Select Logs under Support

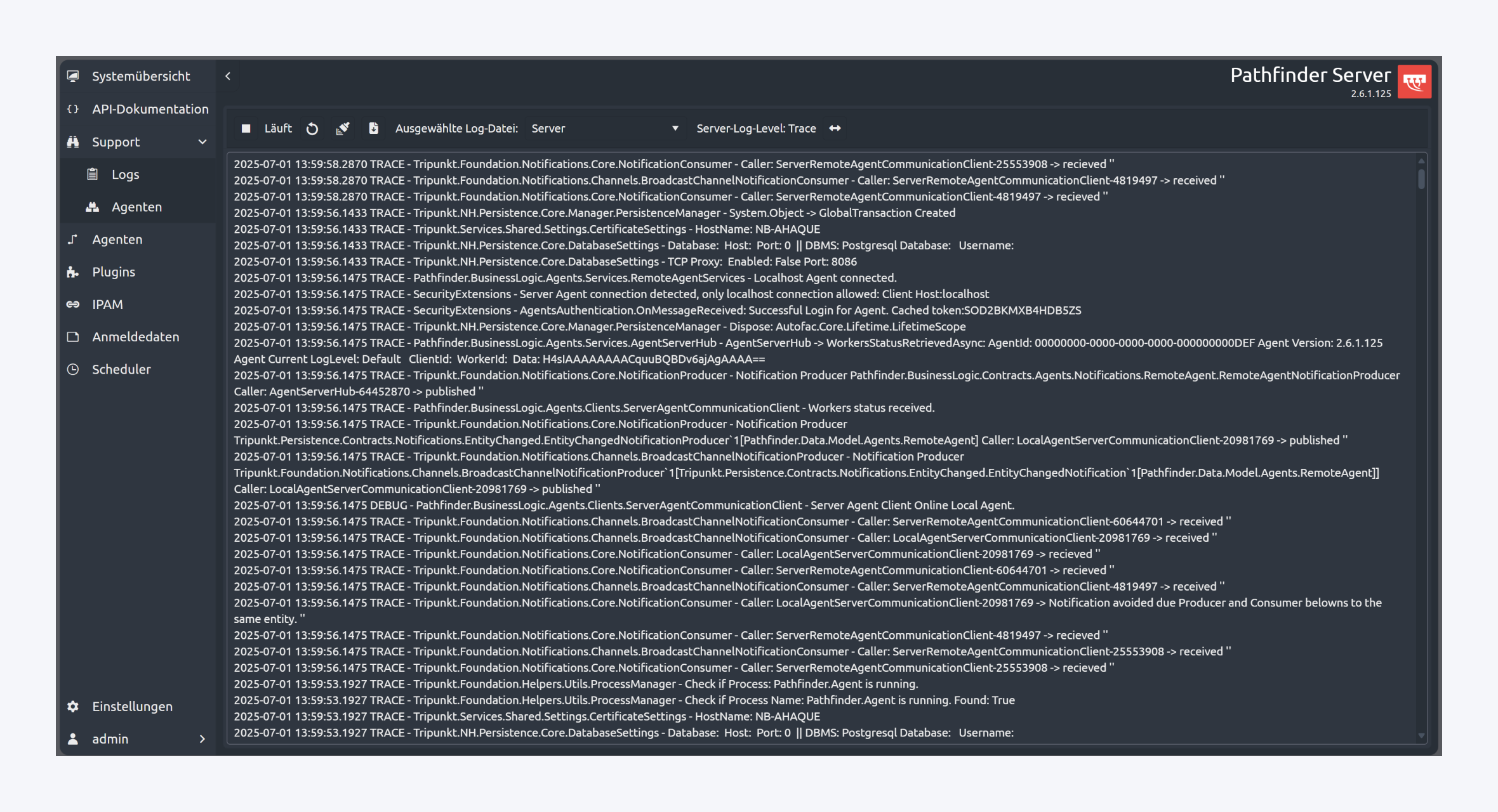click(125, 174)
